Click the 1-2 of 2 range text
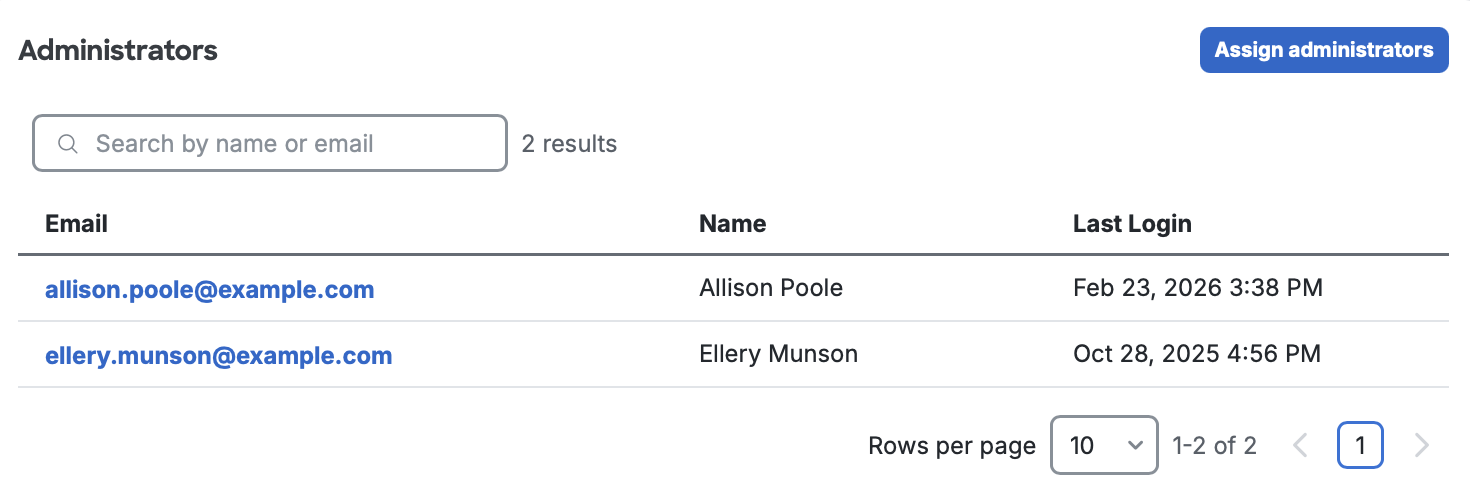This screenshot has width=1470, height=486. [1214, 445]
